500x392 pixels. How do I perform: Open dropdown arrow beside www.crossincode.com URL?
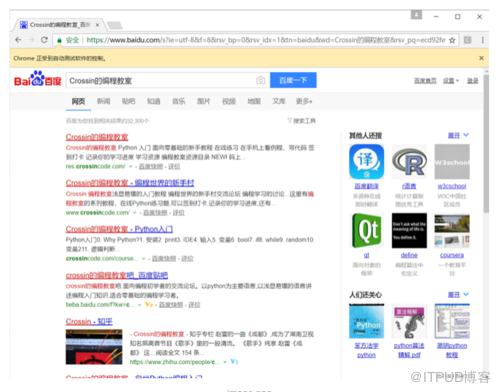coord(135,213)
